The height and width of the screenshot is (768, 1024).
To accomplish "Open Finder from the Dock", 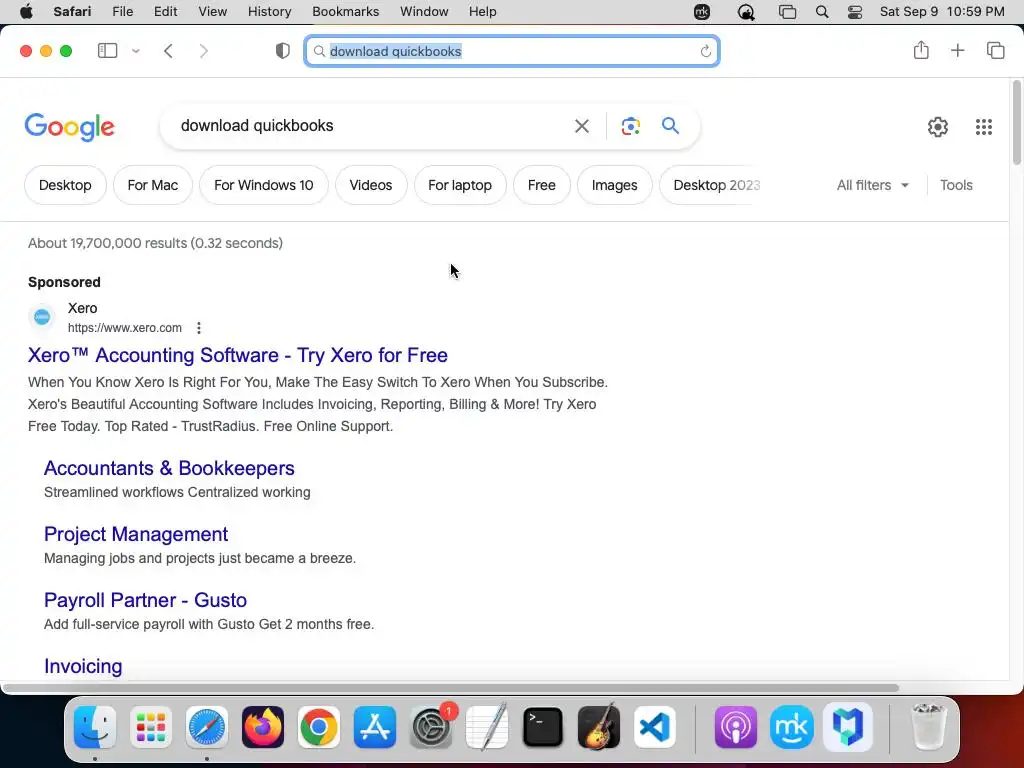I will 95,727.
